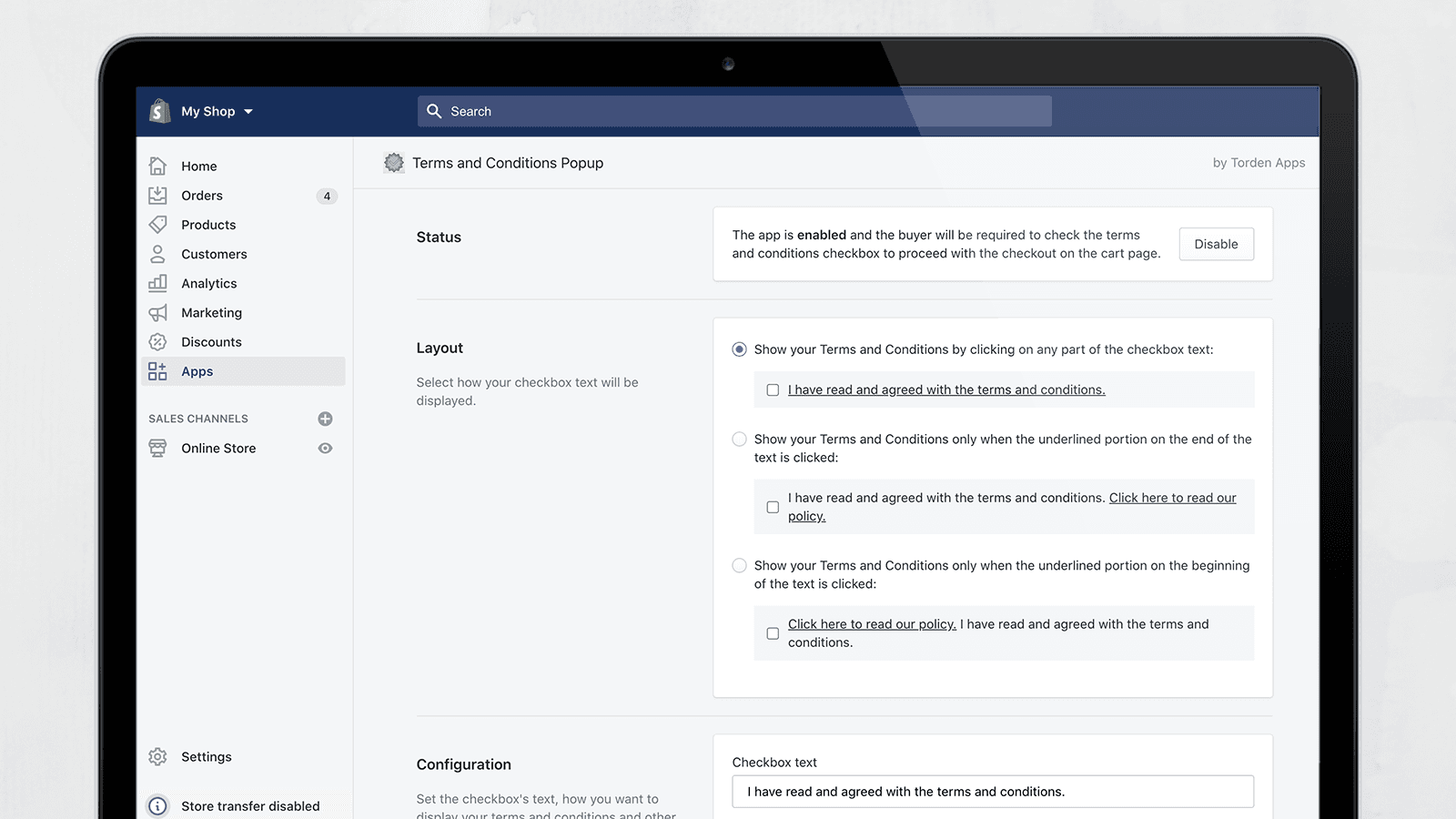Image resolution: width=1456 pixels, height=819 pixels.
Task: Click the Customers icon in sidebar
Action: tap(158, 254)
